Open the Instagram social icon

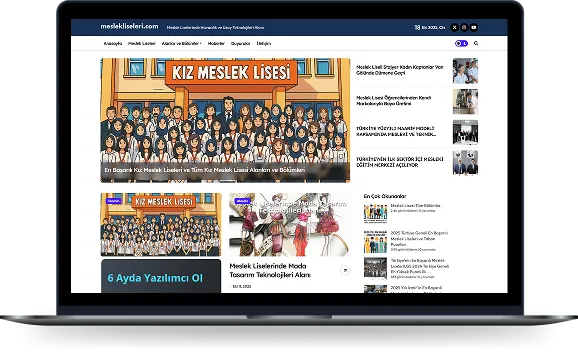pyautogui.click(x=464, y=27)
